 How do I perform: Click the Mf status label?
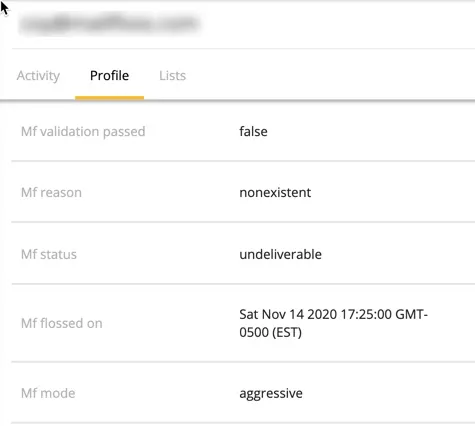49,254
